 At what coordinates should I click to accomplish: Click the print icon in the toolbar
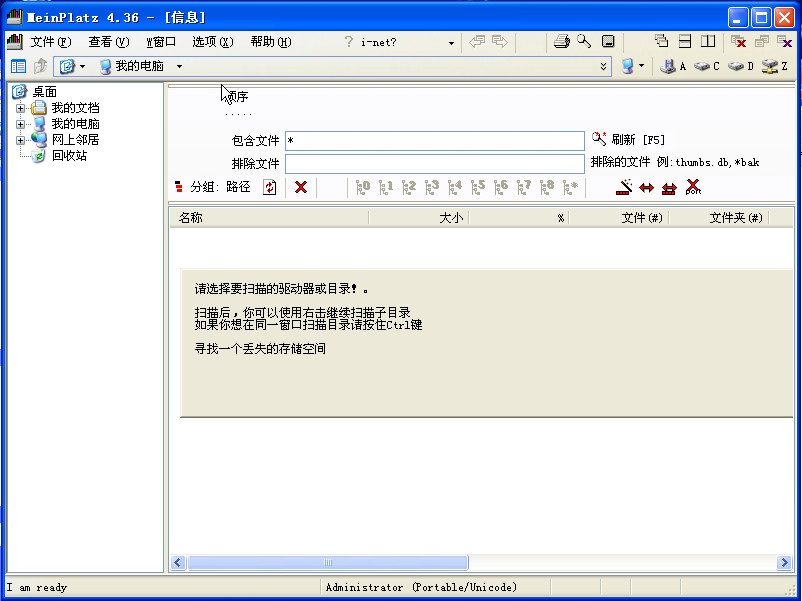pyautogui.click(x=562, y=41)
